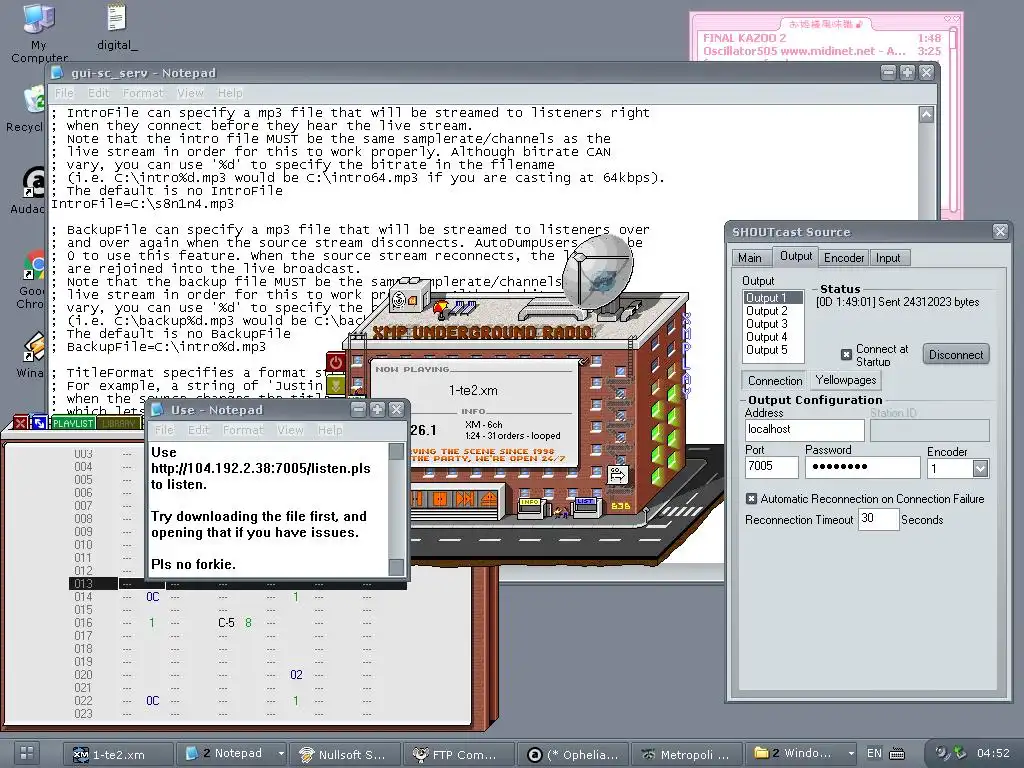Select the Output tab in SHOUTcast Source
The height and width of the screenshot is (768, 1024).
click(x=795, y=257)
